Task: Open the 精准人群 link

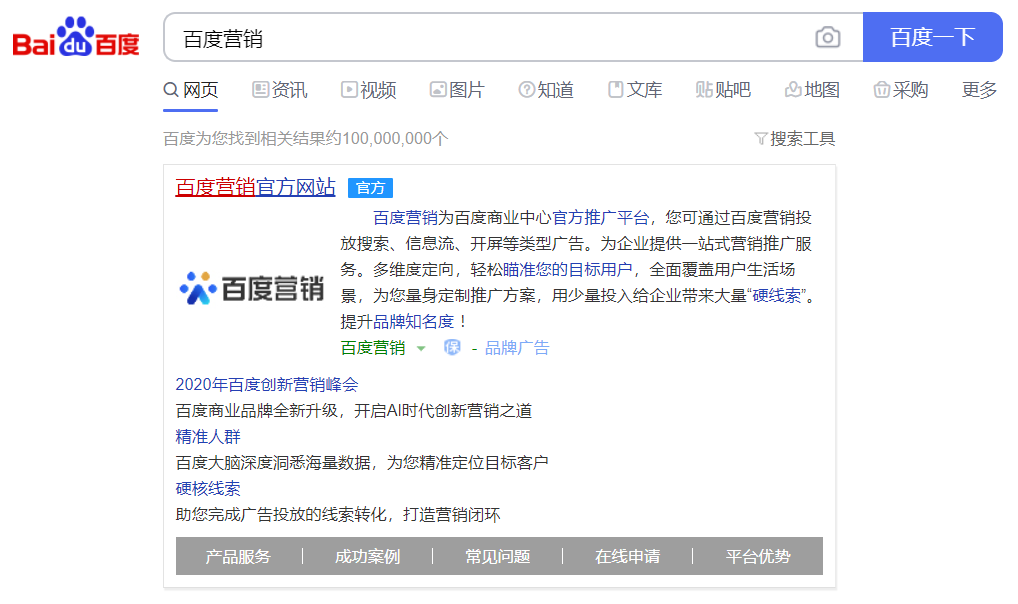Action: click(x=208, y=436)
